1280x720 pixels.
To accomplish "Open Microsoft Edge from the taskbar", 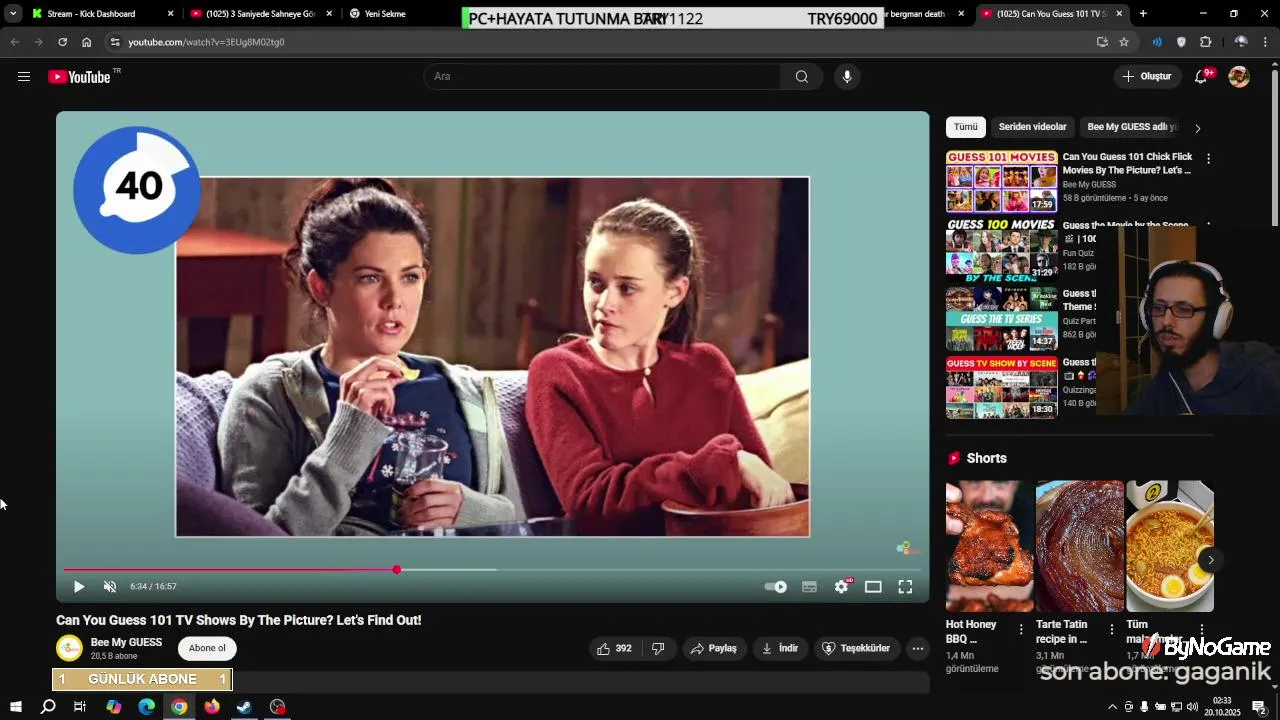I will (x=147, y=707).
